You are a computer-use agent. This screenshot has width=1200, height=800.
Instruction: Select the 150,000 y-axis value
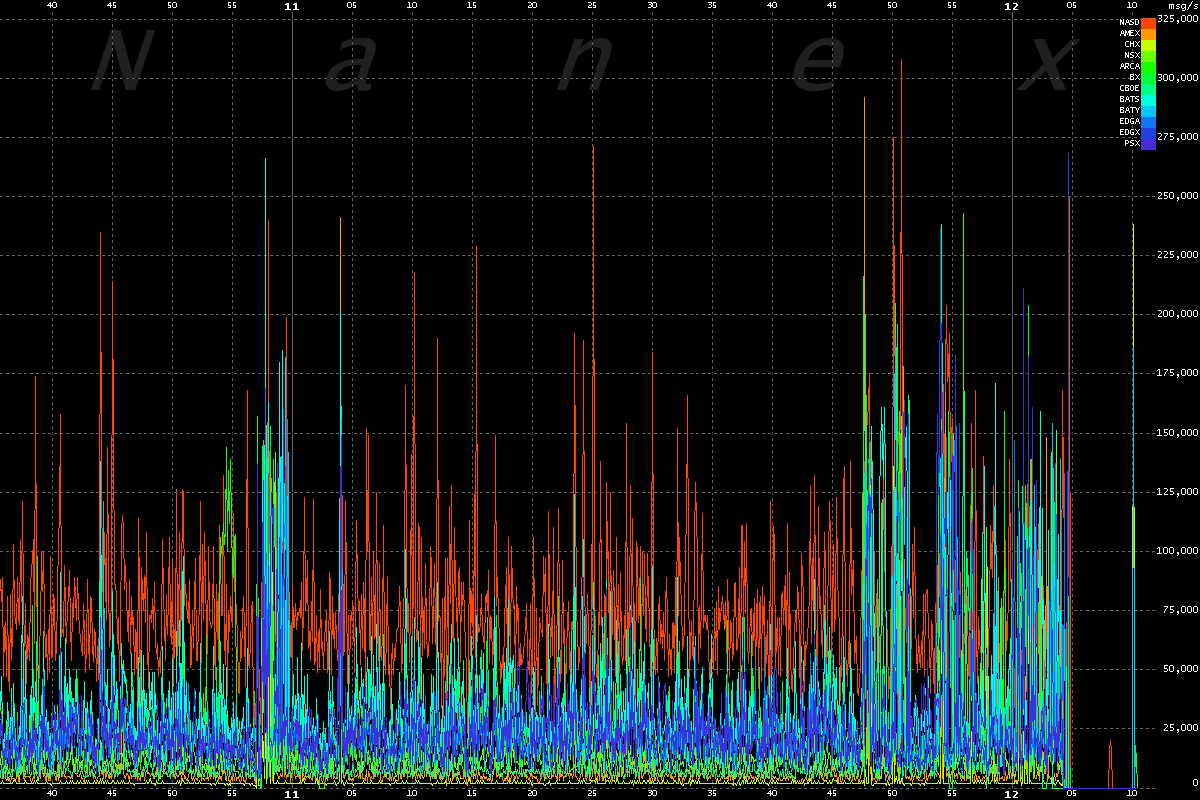coord(1177,433)
